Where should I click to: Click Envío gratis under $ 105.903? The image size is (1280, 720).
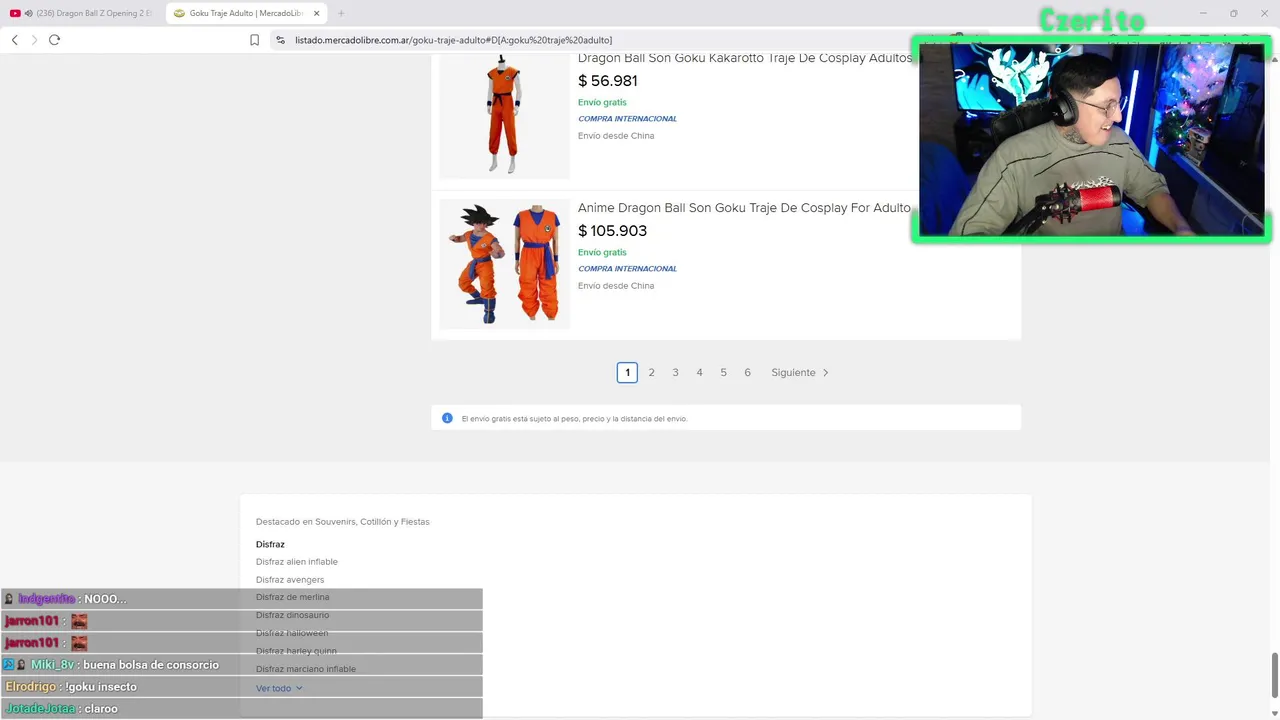click(602, 252)
